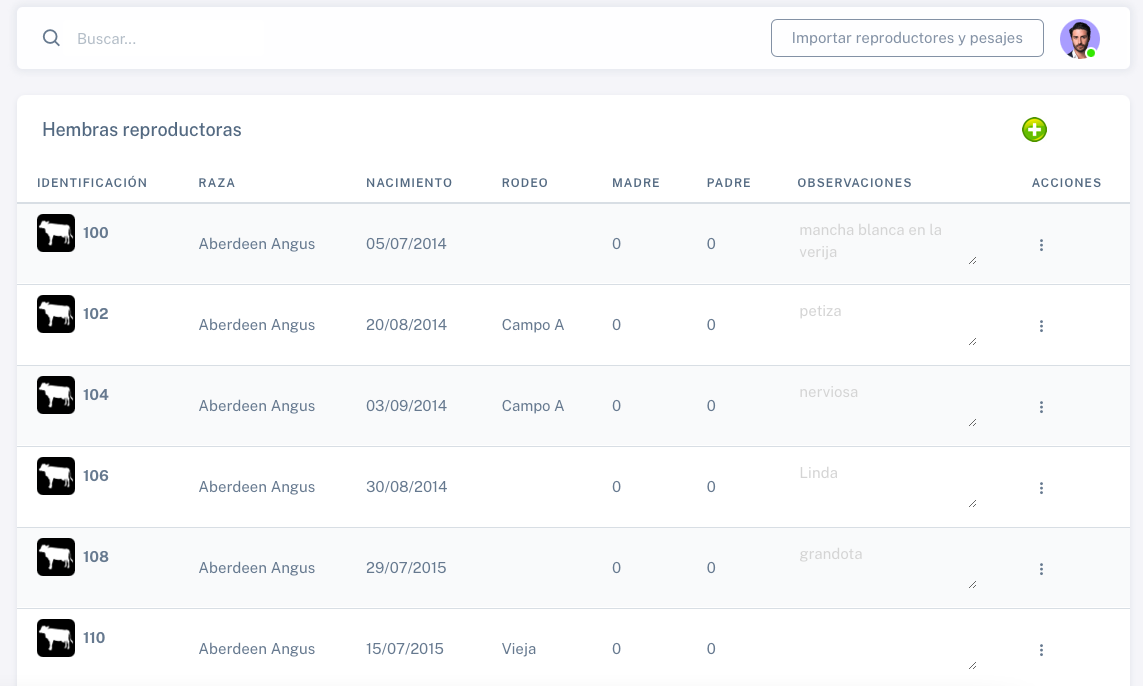Click Aberdeen Angus breed in row 106
This screenshot has height=686, width=1143.
tap(257, 486)
